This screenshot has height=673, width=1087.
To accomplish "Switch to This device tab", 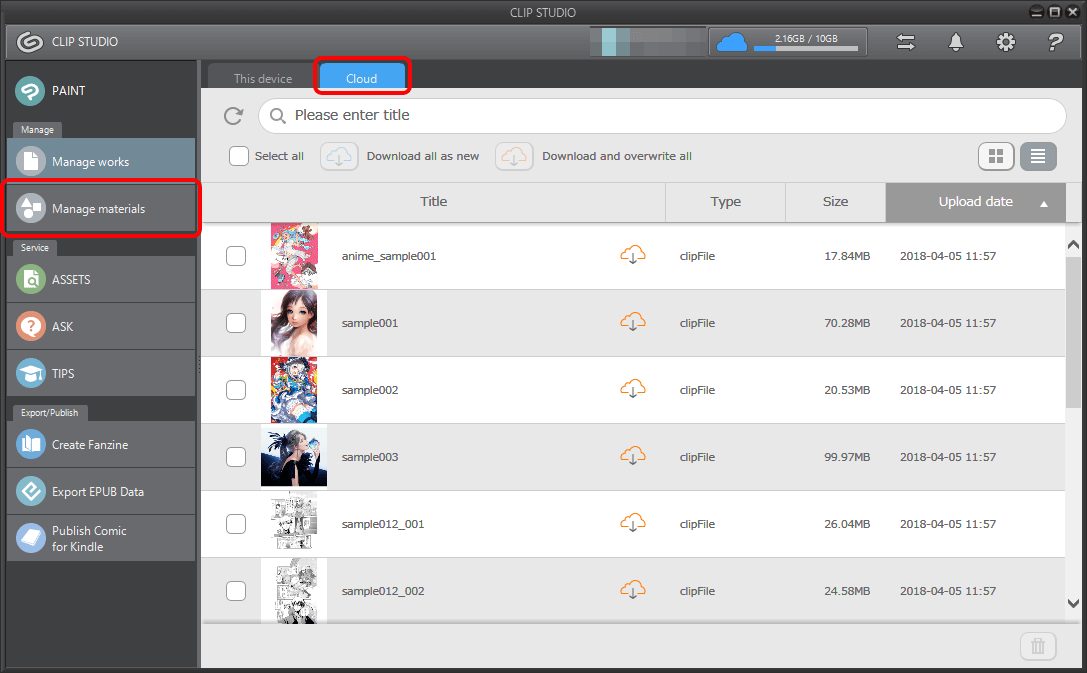I will coord(263,78).
